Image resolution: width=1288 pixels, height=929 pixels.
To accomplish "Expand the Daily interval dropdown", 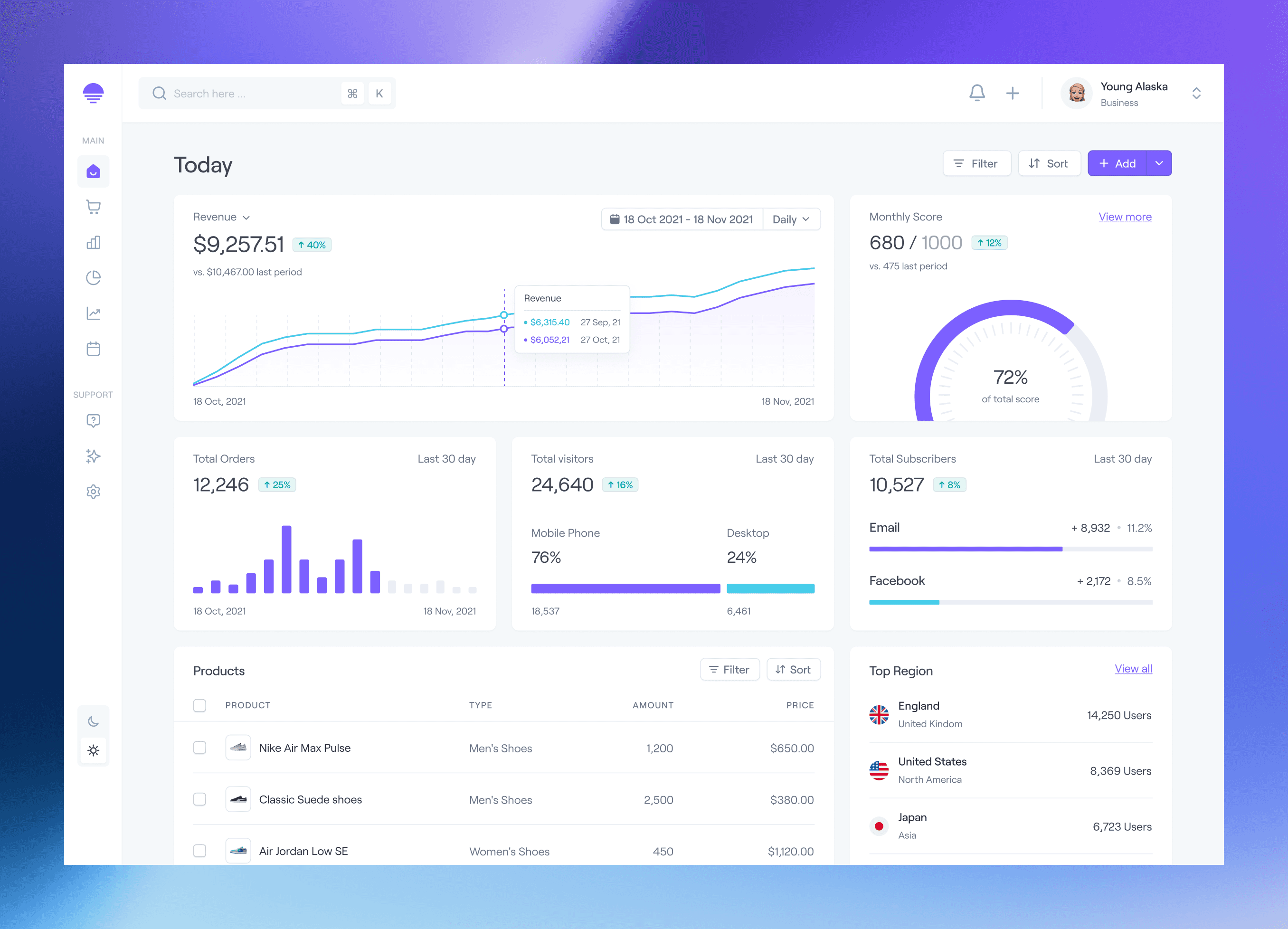I will [791, 219].
